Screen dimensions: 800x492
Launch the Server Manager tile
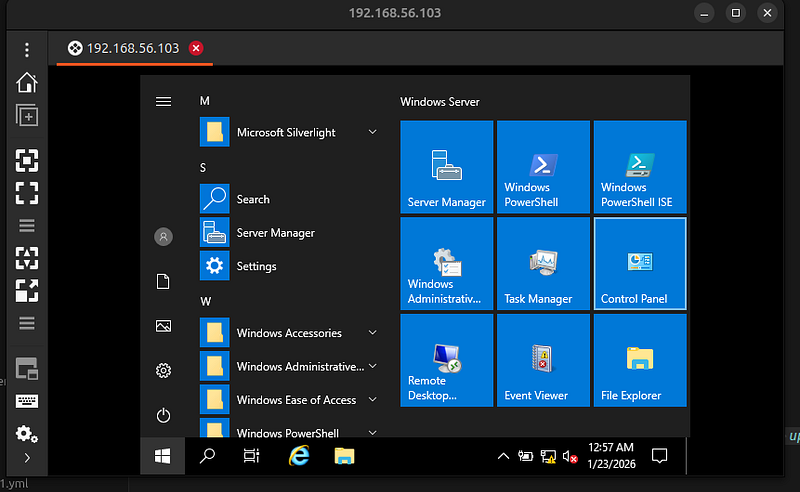pyautogui.click(x=447, y=167)
